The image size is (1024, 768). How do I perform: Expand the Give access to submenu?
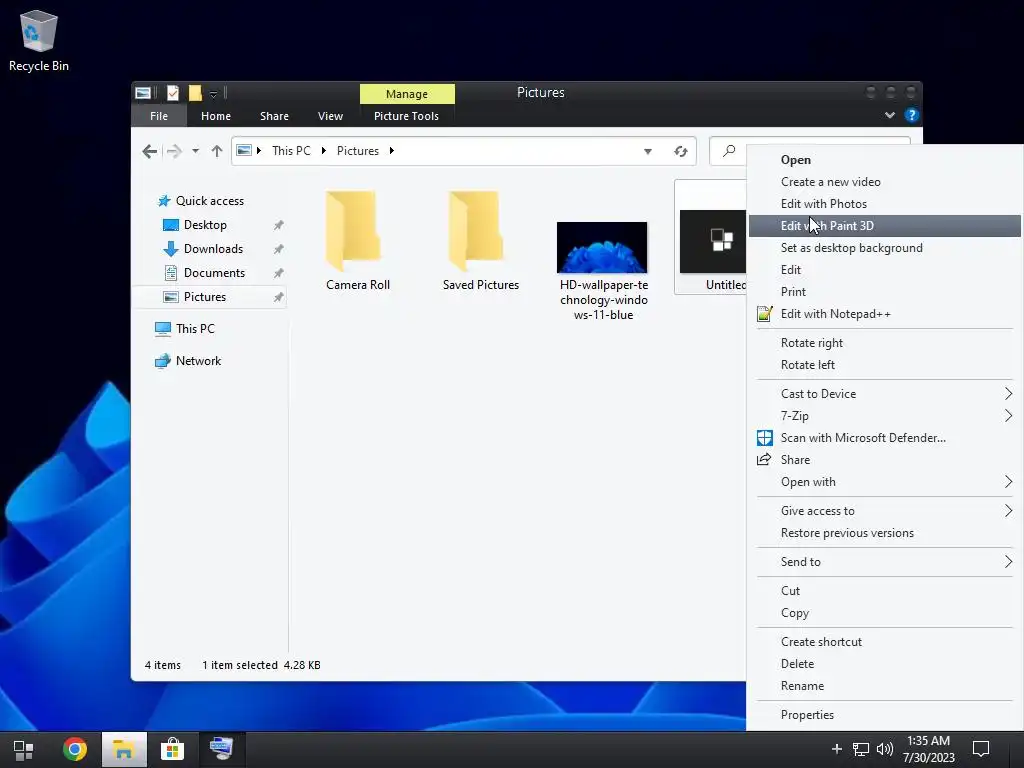(884, 511)
